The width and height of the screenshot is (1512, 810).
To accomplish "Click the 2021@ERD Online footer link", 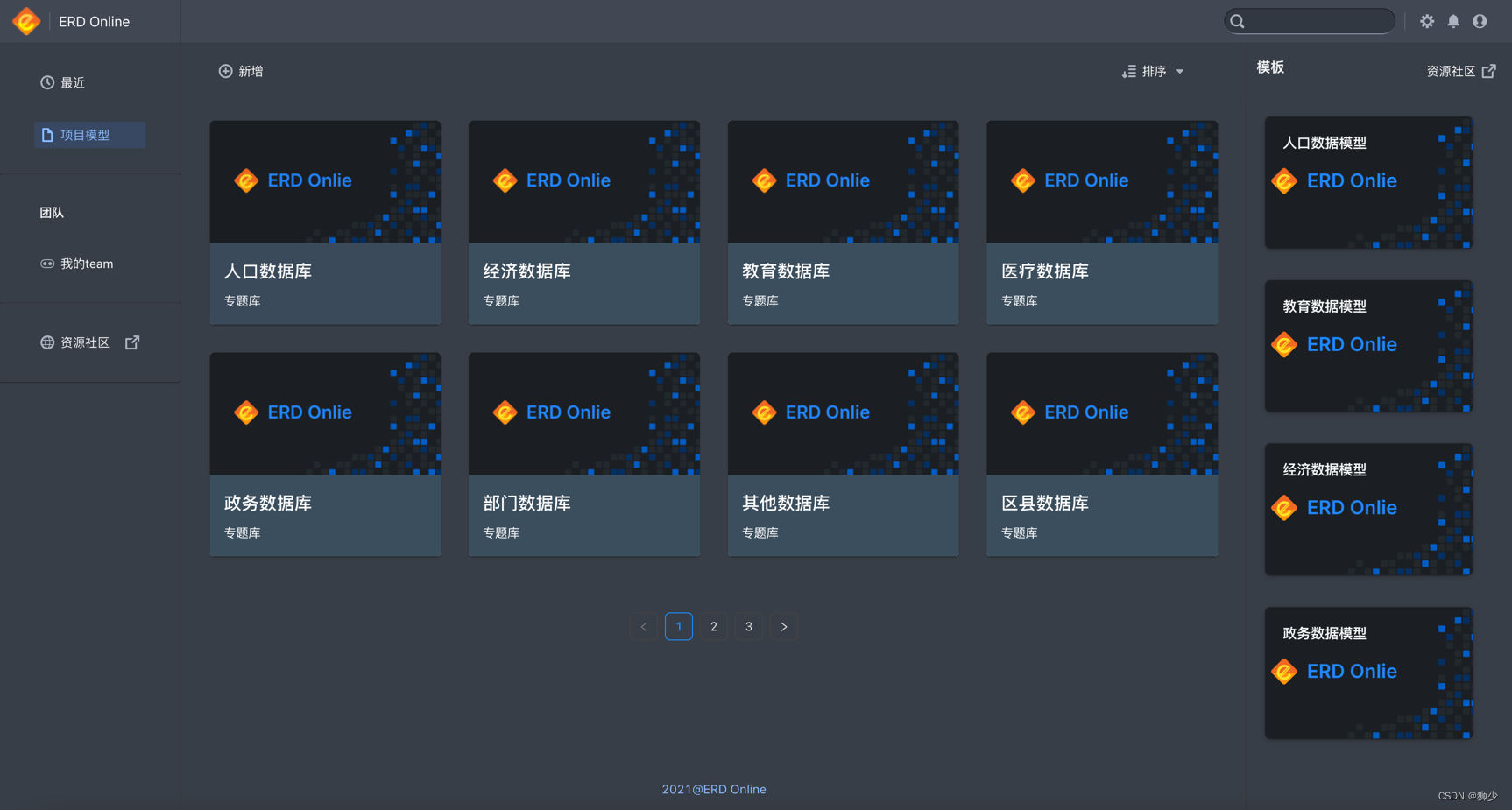I will (x=714, y=789).
